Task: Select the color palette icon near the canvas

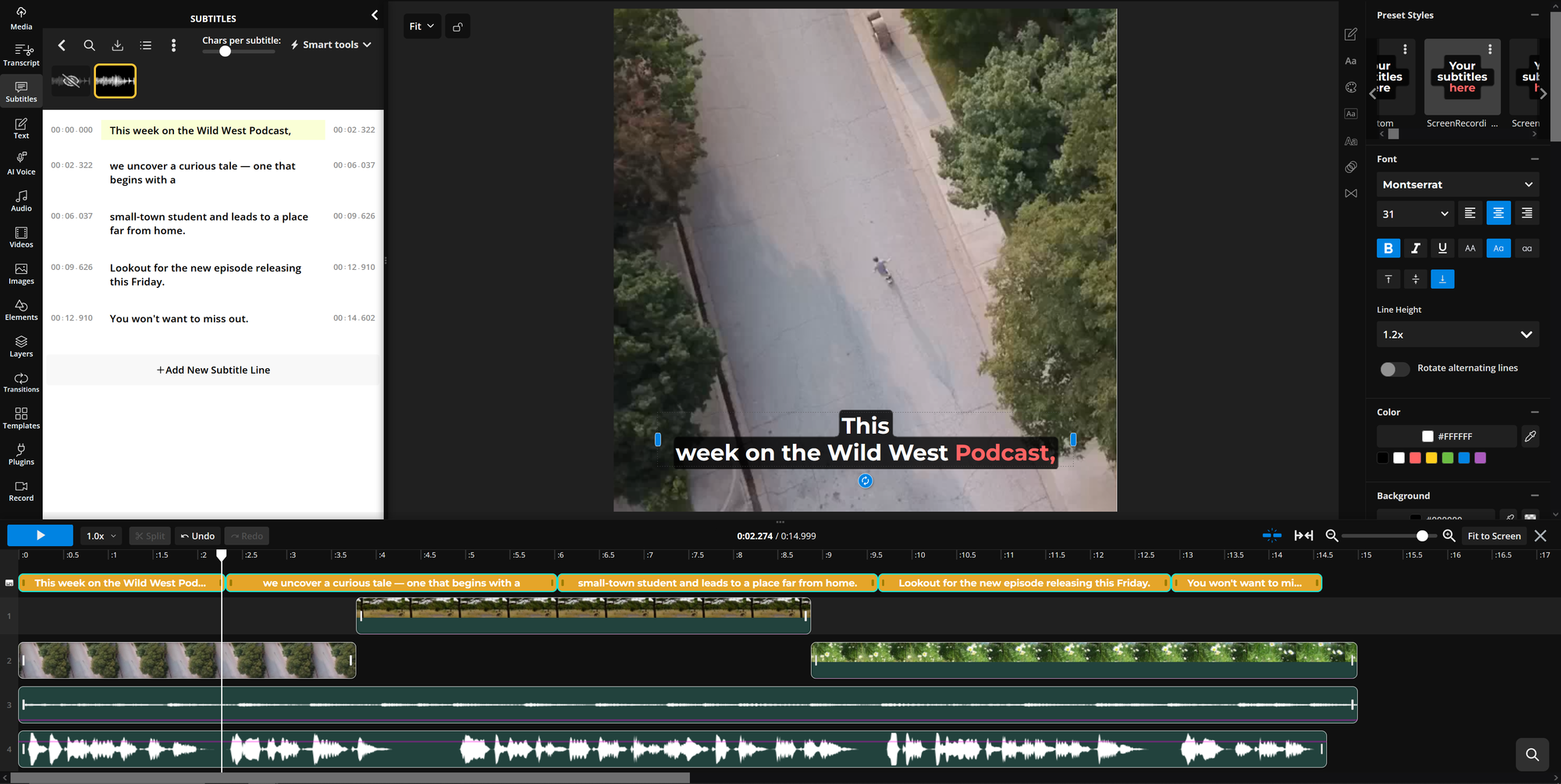Action: 1351,87
